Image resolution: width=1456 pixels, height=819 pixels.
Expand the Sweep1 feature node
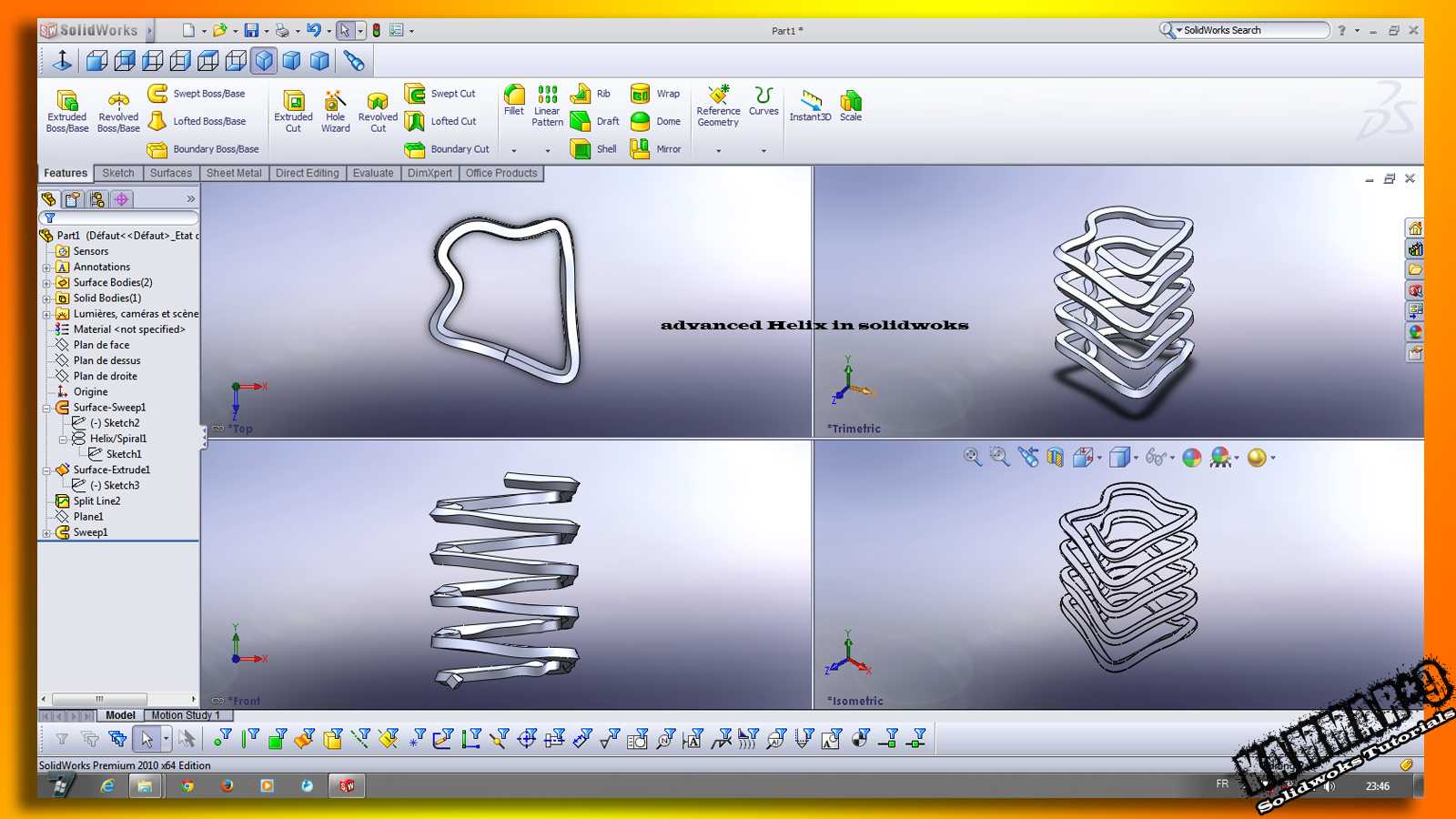click(x=46, y=533)
